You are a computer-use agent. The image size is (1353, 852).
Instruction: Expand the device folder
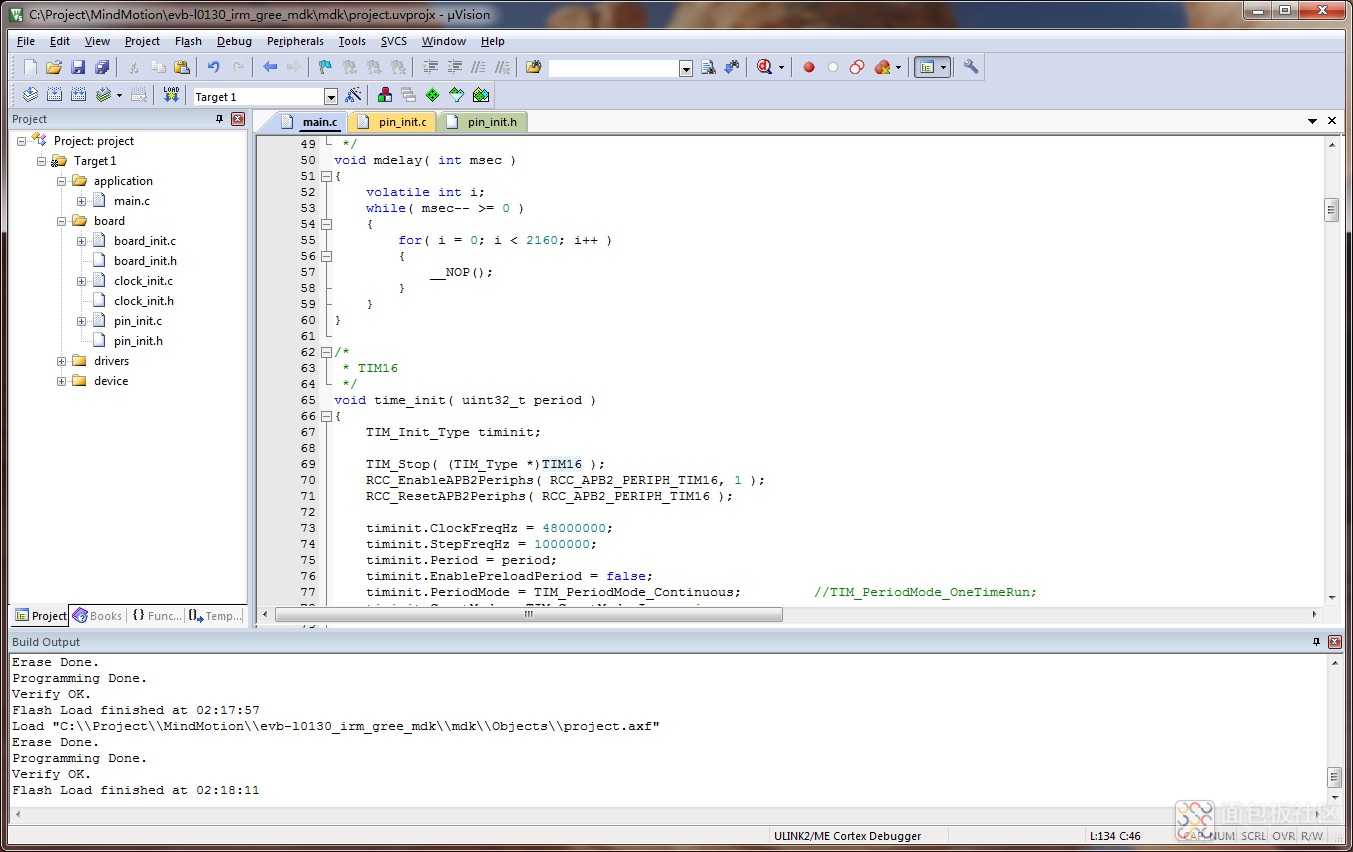(x=62, y=381)
